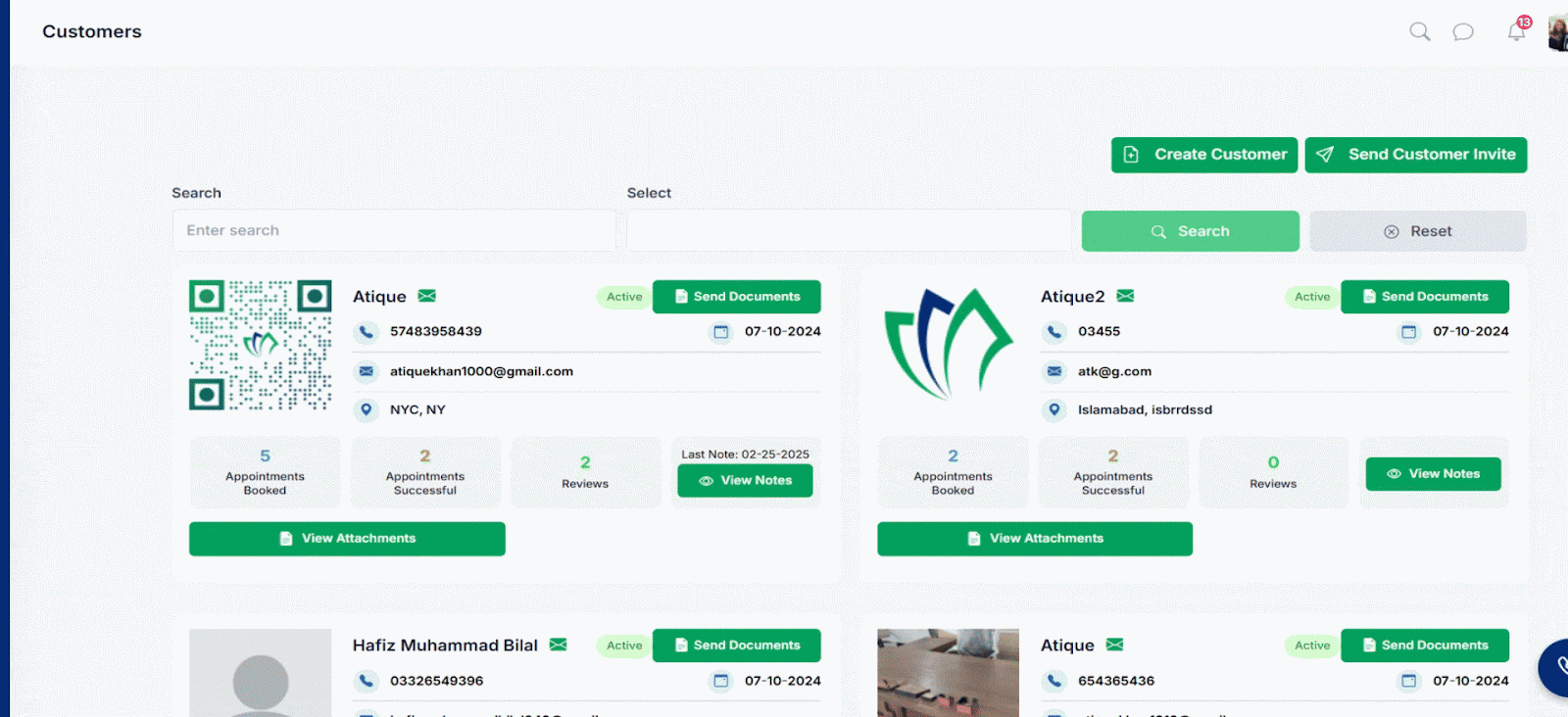Click the envelope icon next to Hafiz Muhammad Bilal

559,645
